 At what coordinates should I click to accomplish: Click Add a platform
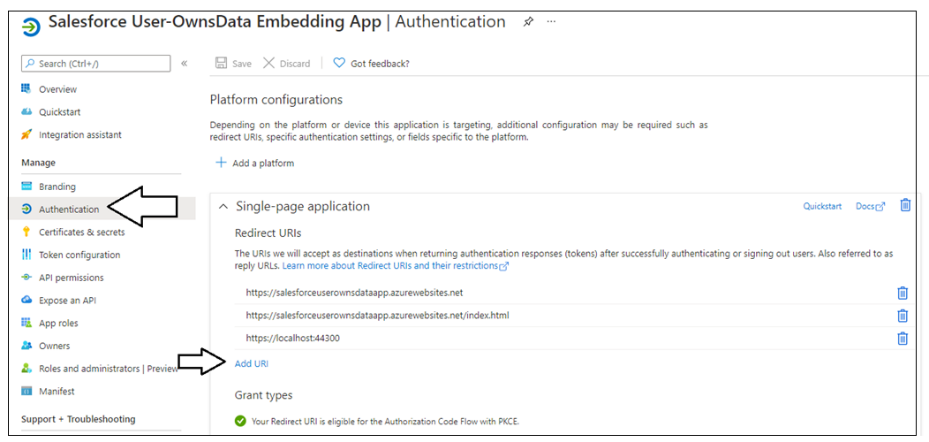pyautogui.click(x=255, y=163)
